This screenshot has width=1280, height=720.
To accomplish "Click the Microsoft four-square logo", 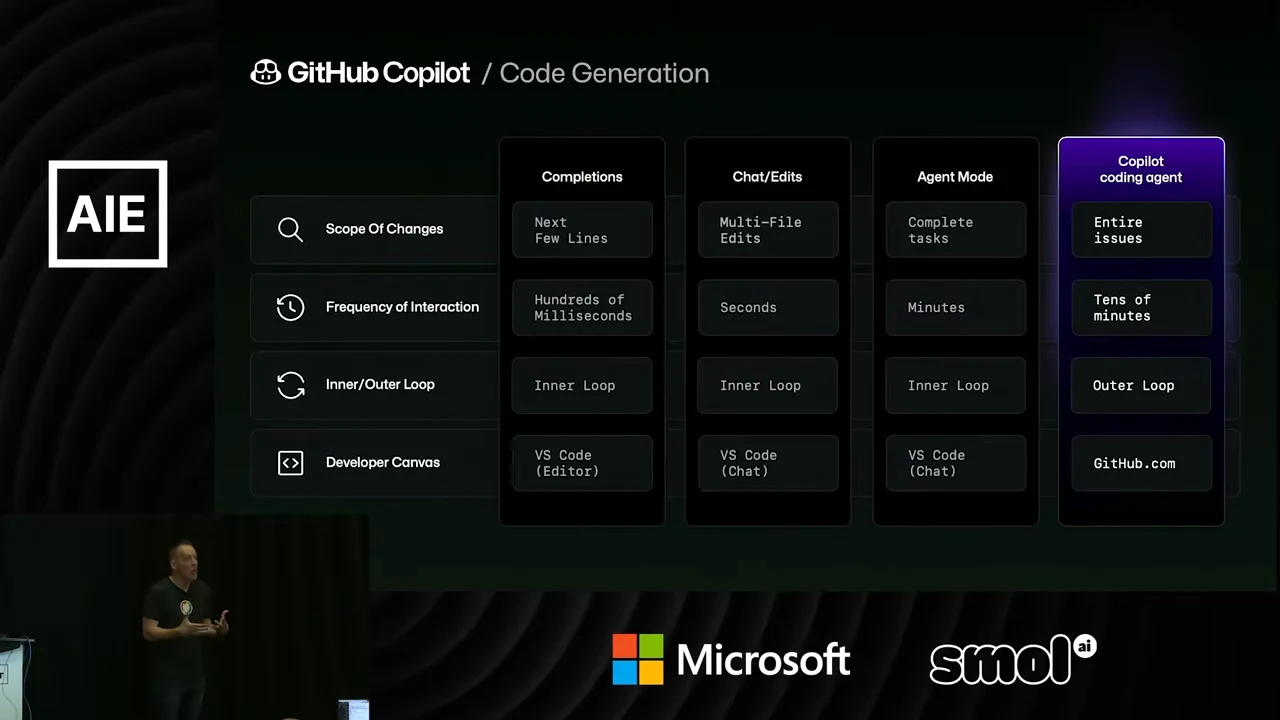I will (x=638, y=660).
